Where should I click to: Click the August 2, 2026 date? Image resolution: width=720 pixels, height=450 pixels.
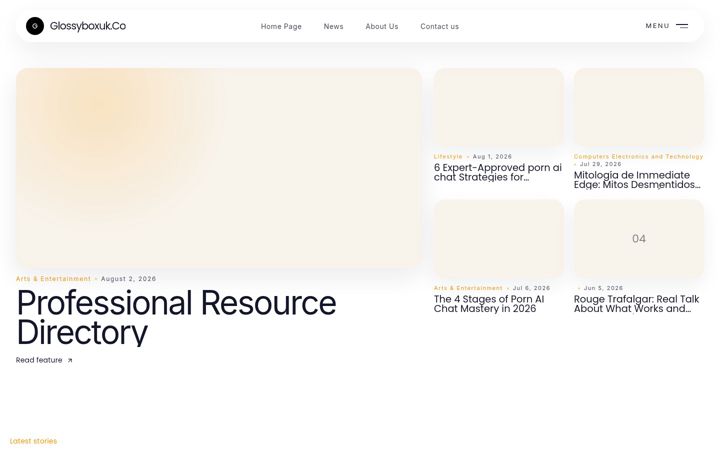pos(129,279)
